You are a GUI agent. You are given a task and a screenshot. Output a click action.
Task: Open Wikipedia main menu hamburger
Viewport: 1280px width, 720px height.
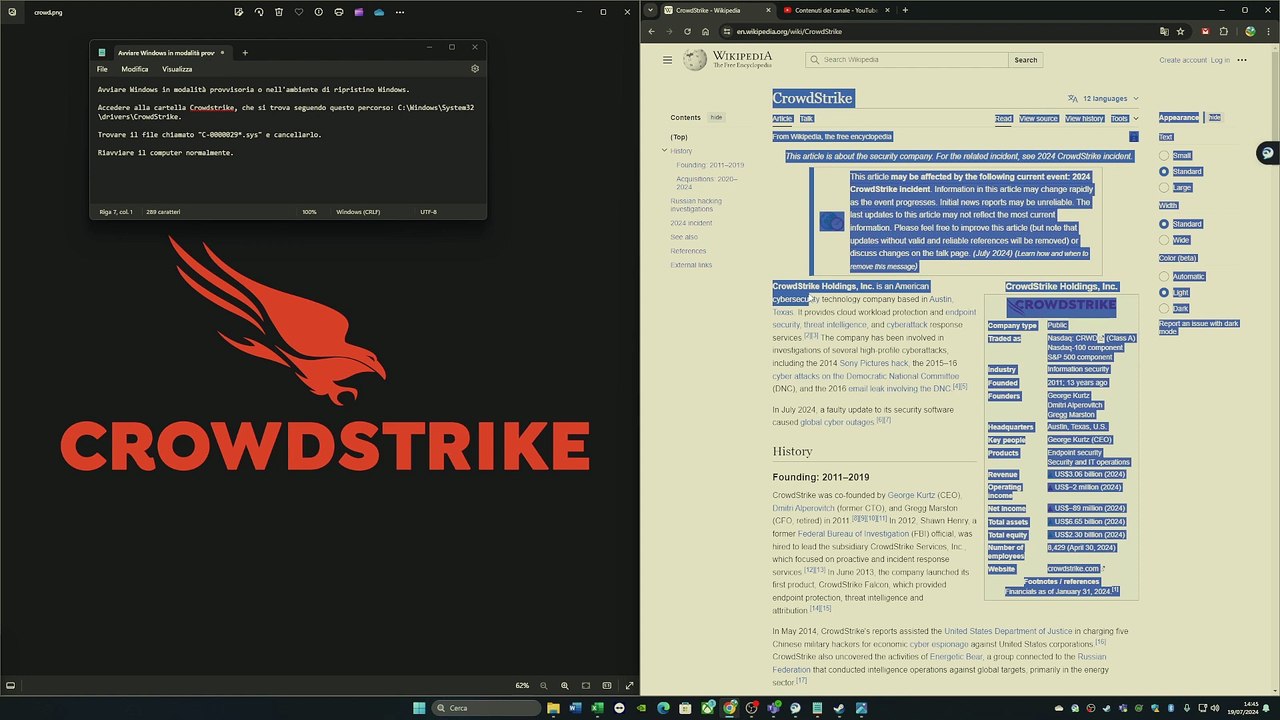coord(667,60)
